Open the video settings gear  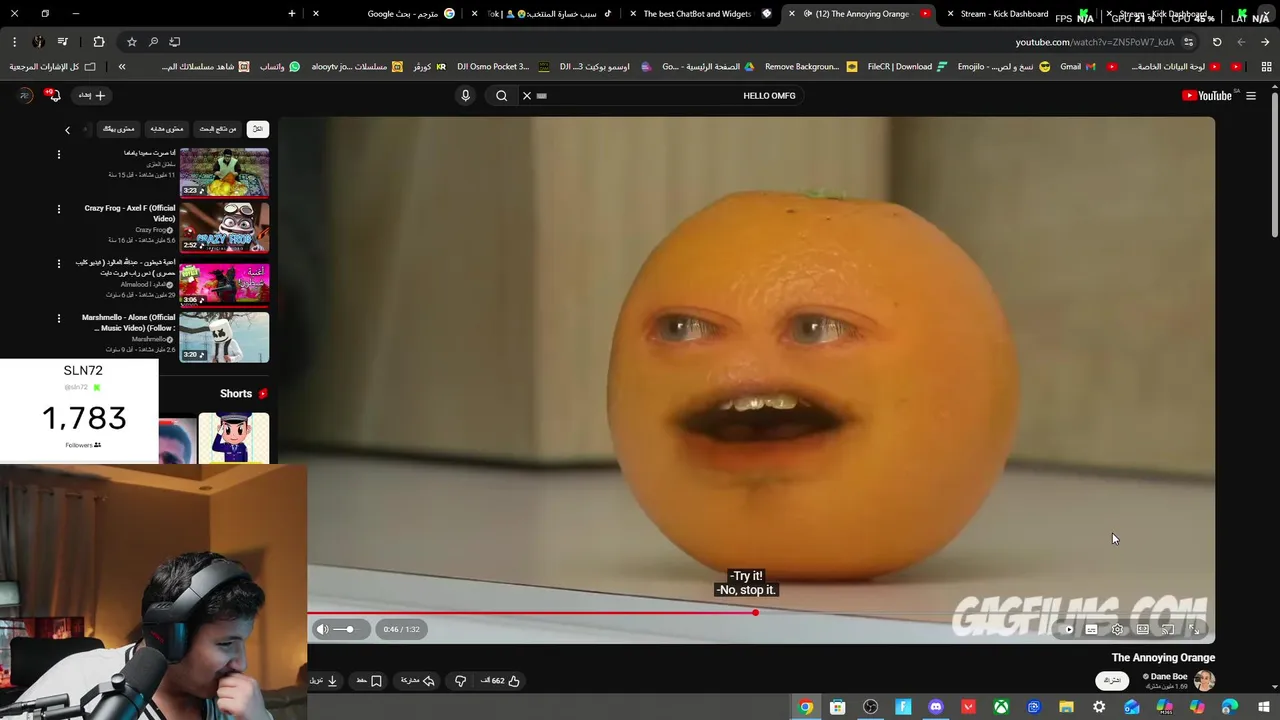click(x=1117, y=629)
